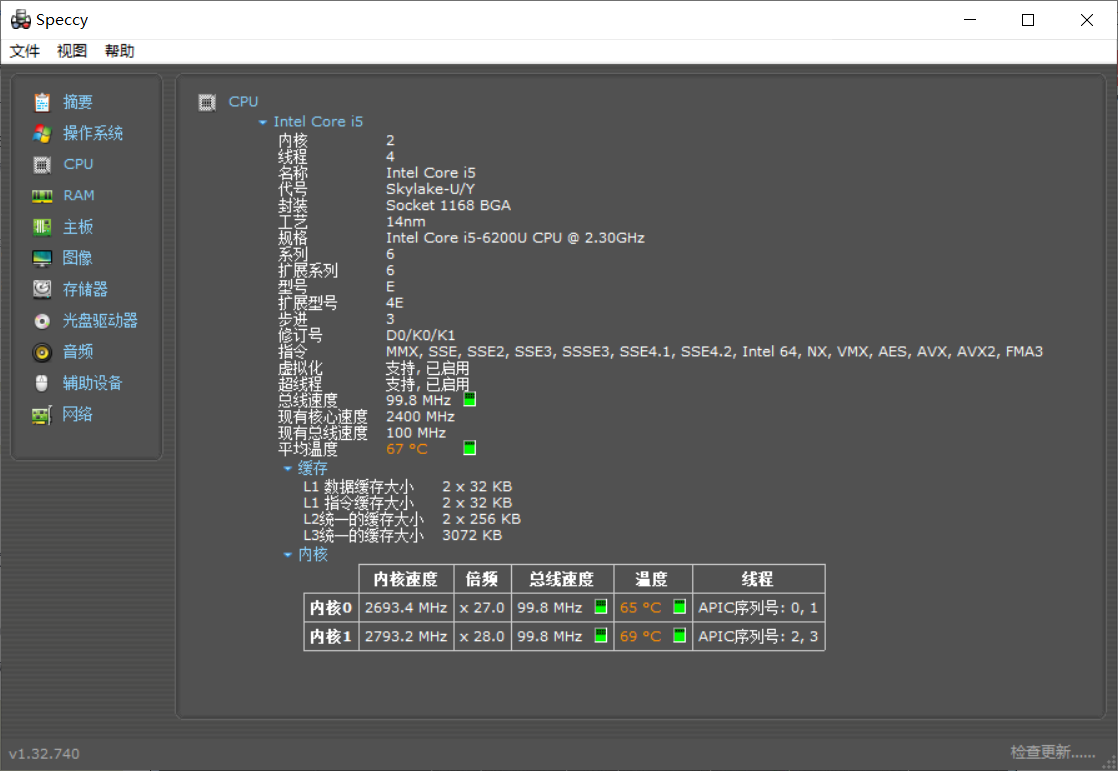1118x771 pixels.
Task: Click the 2693.4 MHz core speed cell
Action: point(406,608)
